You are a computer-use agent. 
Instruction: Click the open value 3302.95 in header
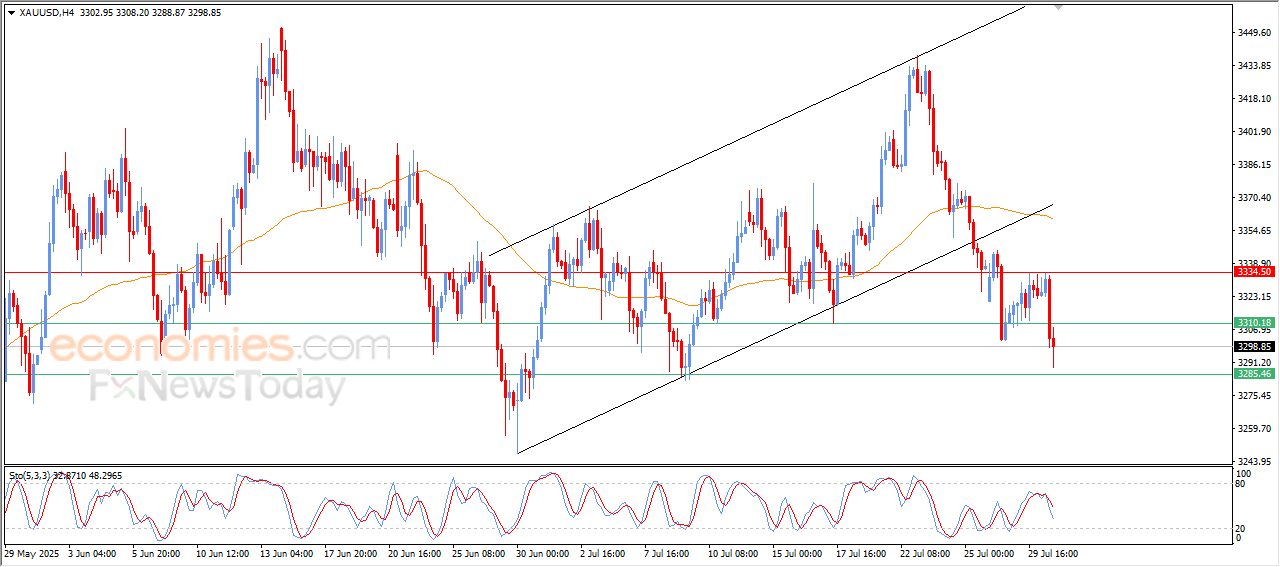point(97,13)
